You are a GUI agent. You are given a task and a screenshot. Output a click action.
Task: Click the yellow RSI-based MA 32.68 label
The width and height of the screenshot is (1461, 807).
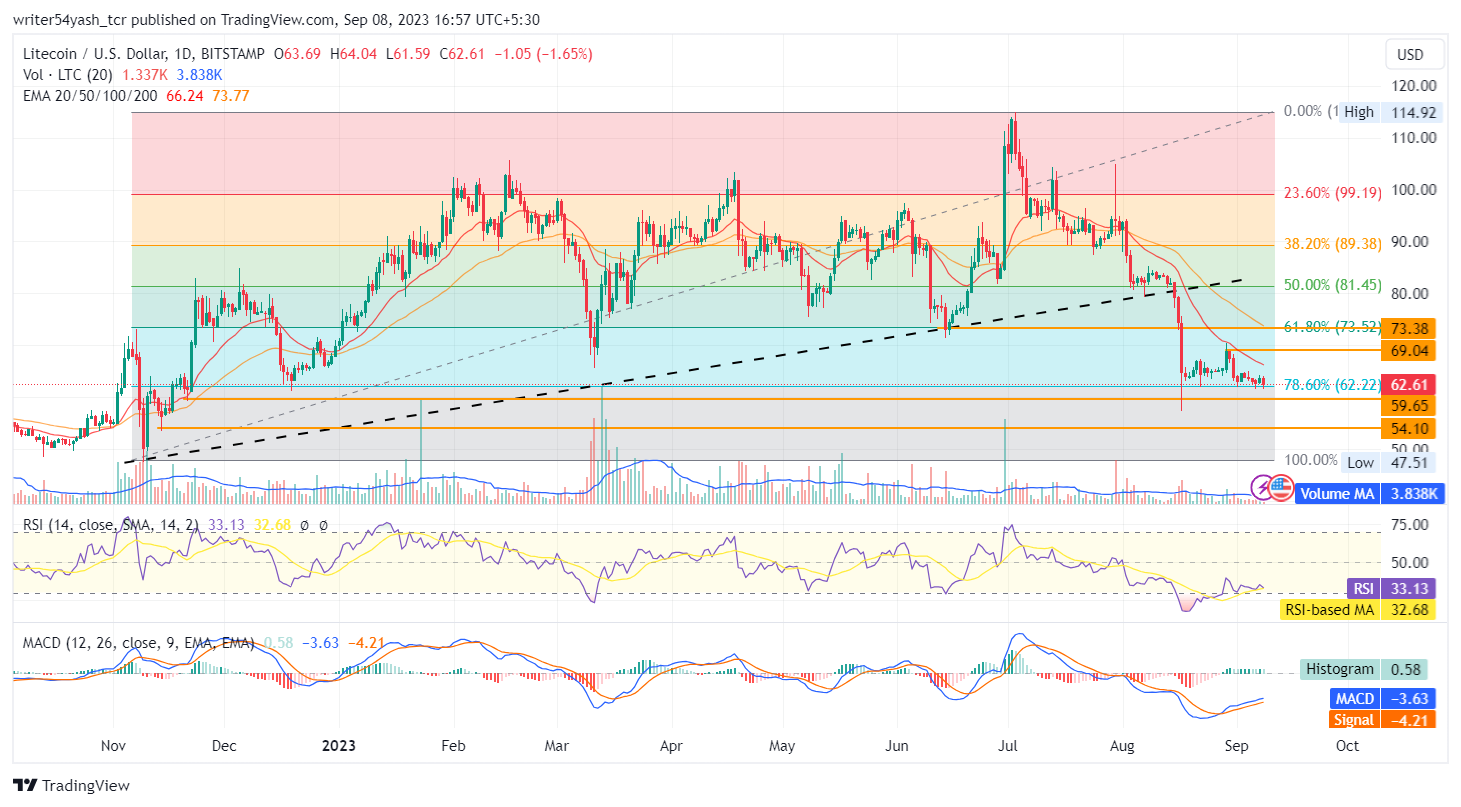[x=1360, y=609]
